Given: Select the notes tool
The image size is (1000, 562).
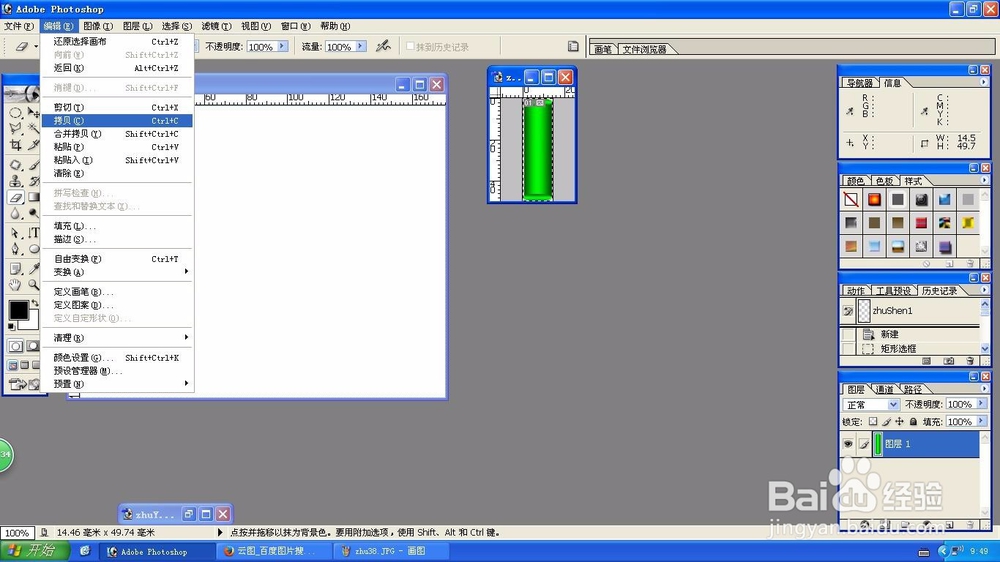Looking at the screenshot, I should 15,269.
